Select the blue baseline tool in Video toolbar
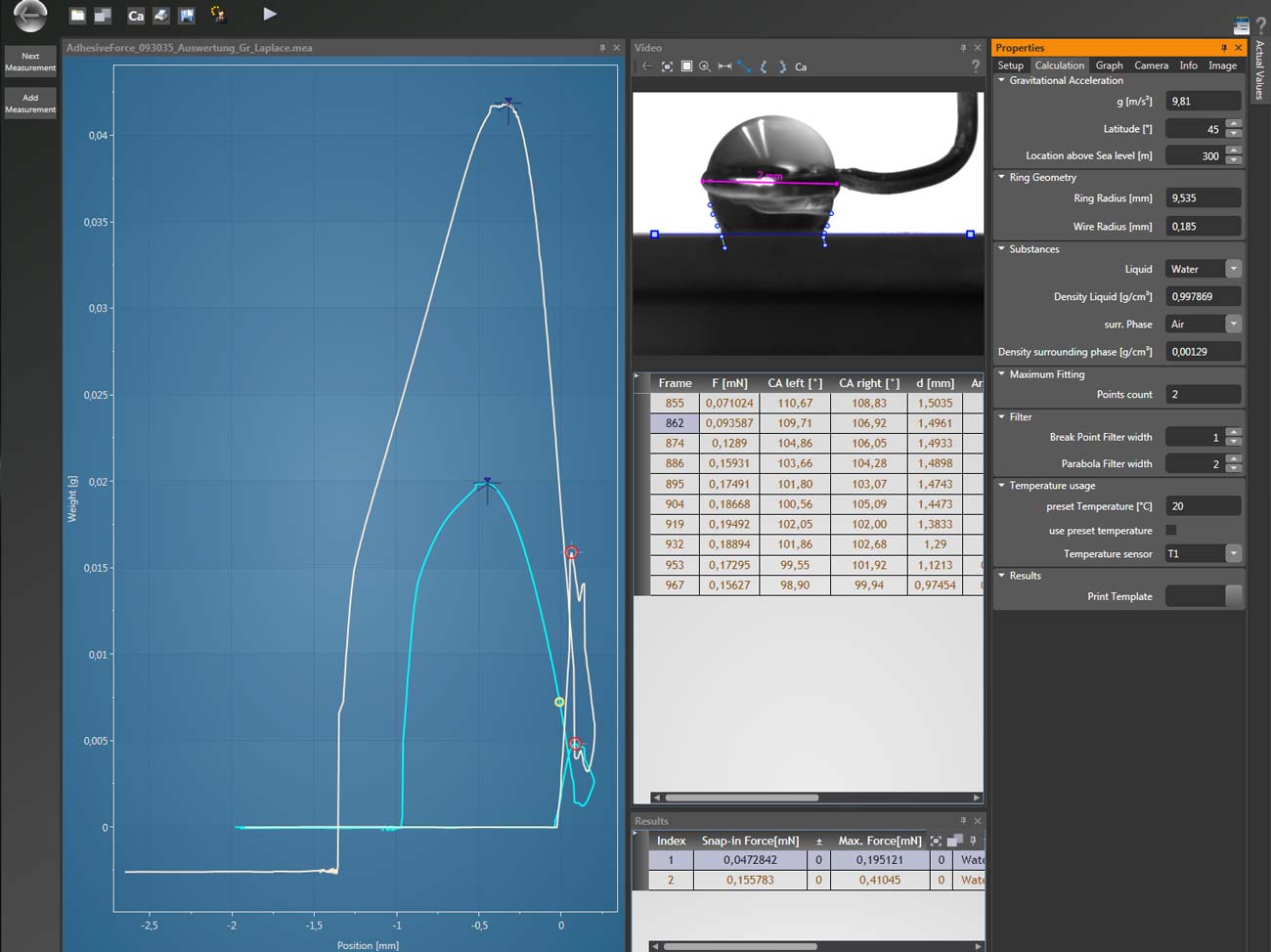1271x952 pixels. coord(744,66)
